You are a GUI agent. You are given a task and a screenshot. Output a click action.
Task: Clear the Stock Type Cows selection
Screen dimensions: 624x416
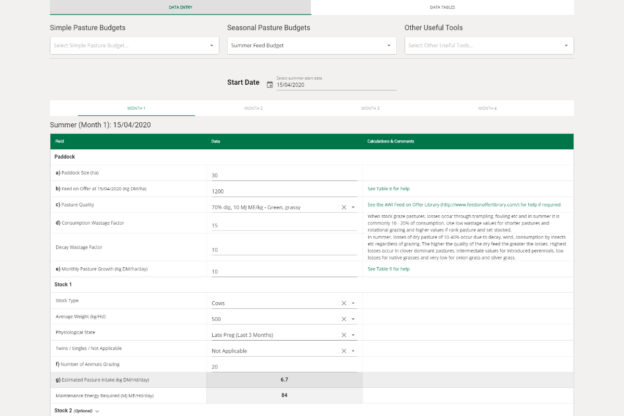tap(343, 302)
